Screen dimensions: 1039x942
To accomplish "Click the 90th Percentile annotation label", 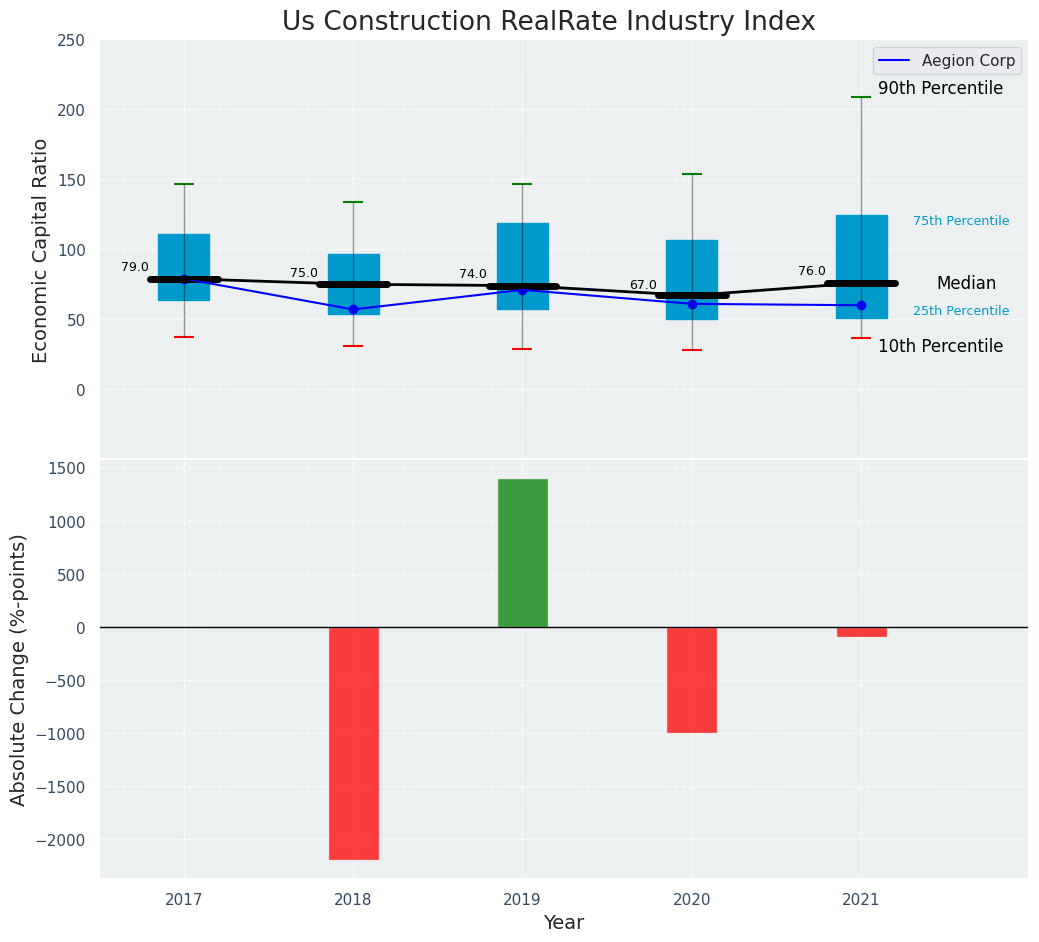I will pos(940,89).
